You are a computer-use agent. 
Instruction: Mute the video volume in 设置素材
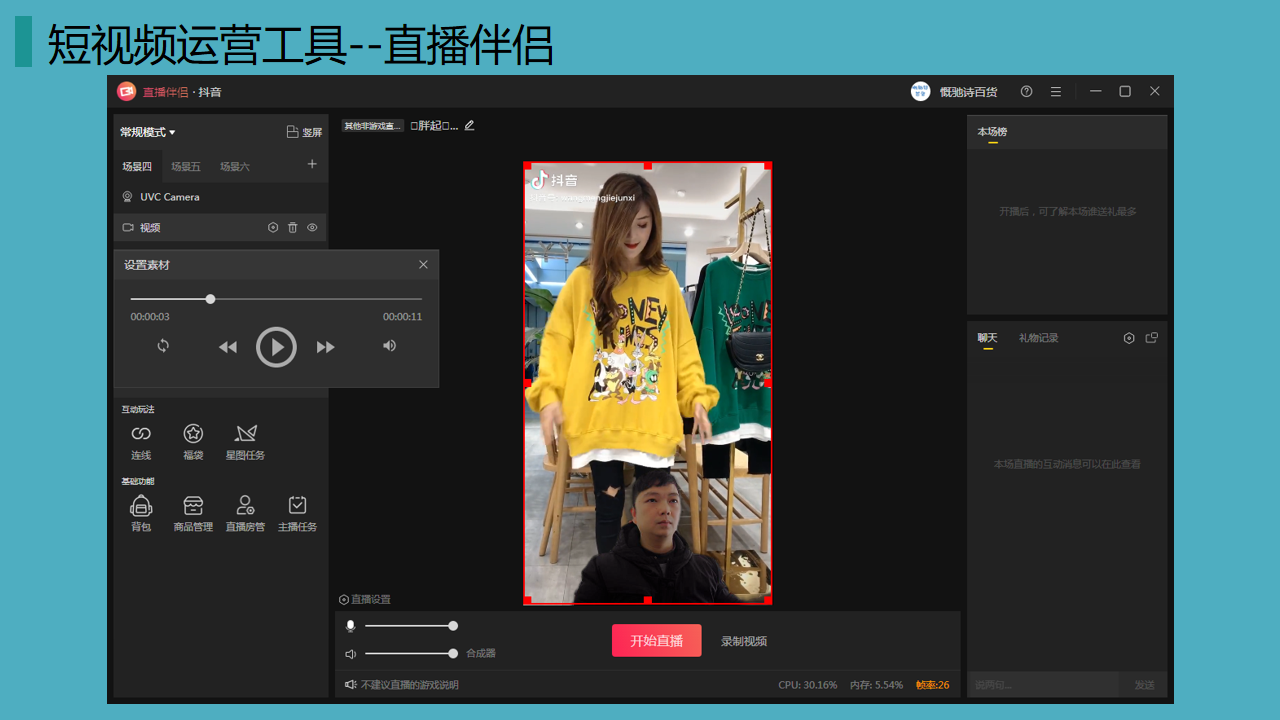click(x=390, y=346)
